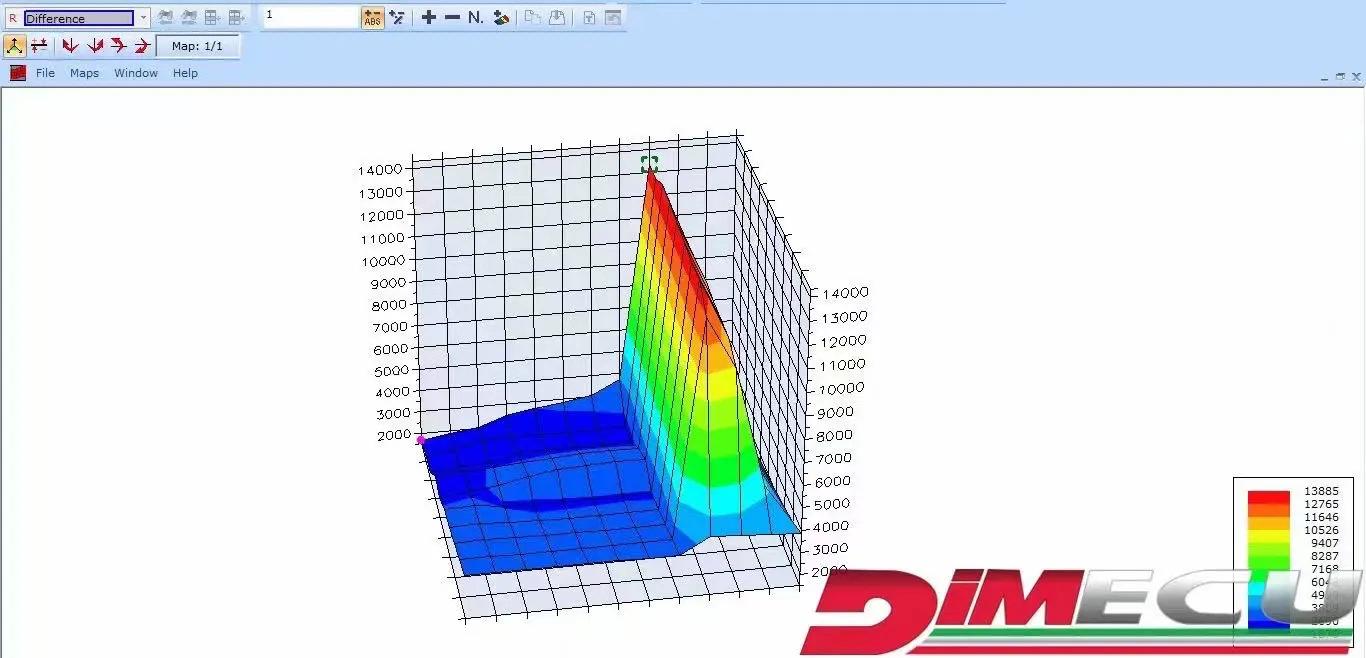Toggle the absolute value ABS button

pyautogui.click(x=373, y=17)
